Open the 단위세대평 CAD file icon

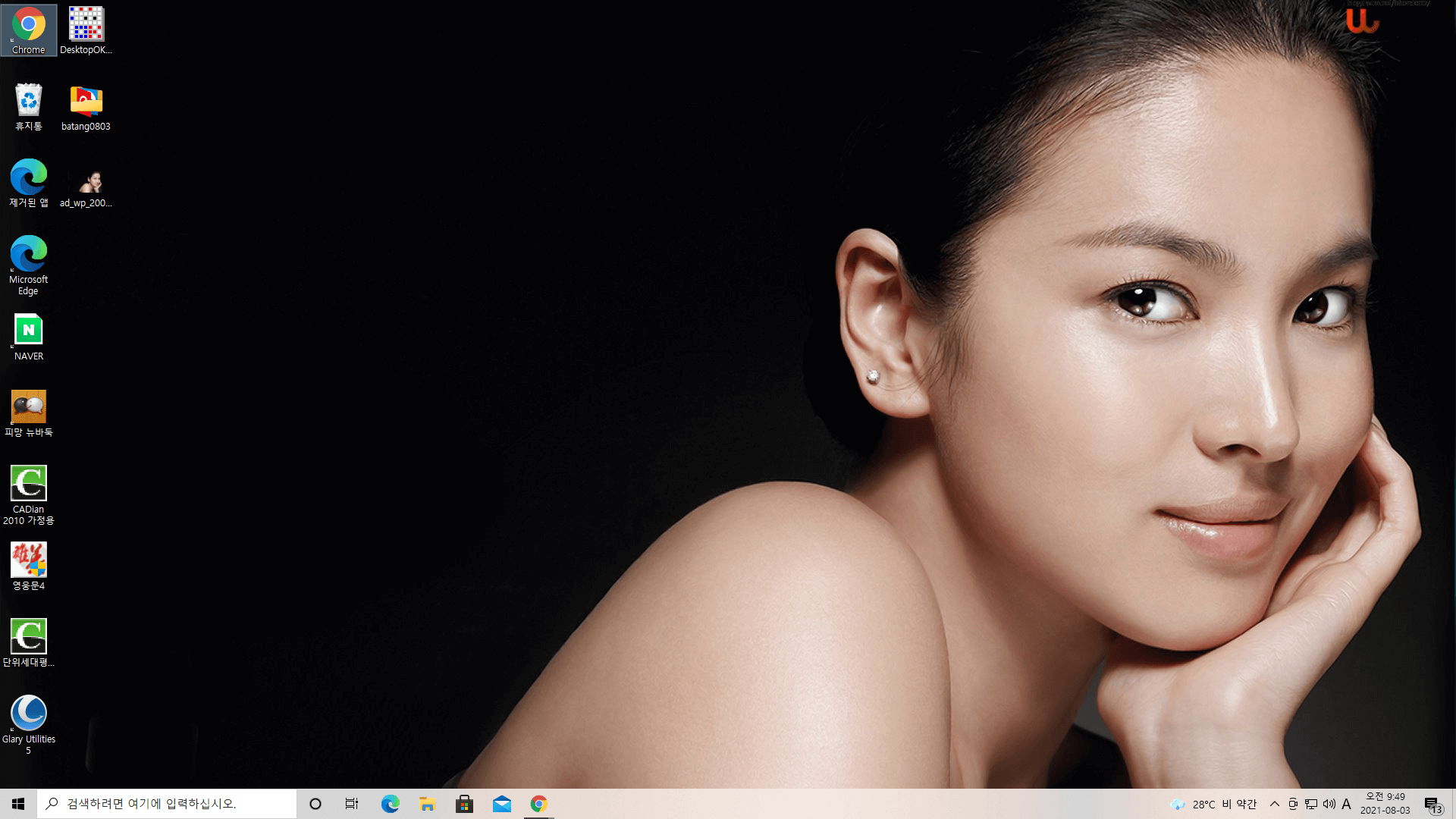point(29,643)
